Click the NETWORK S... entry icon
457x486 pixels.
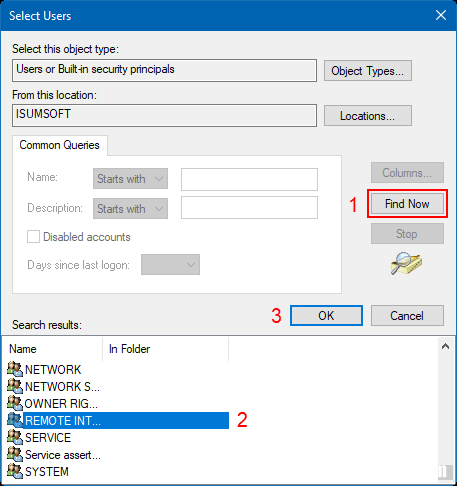(x=15, y=386)
